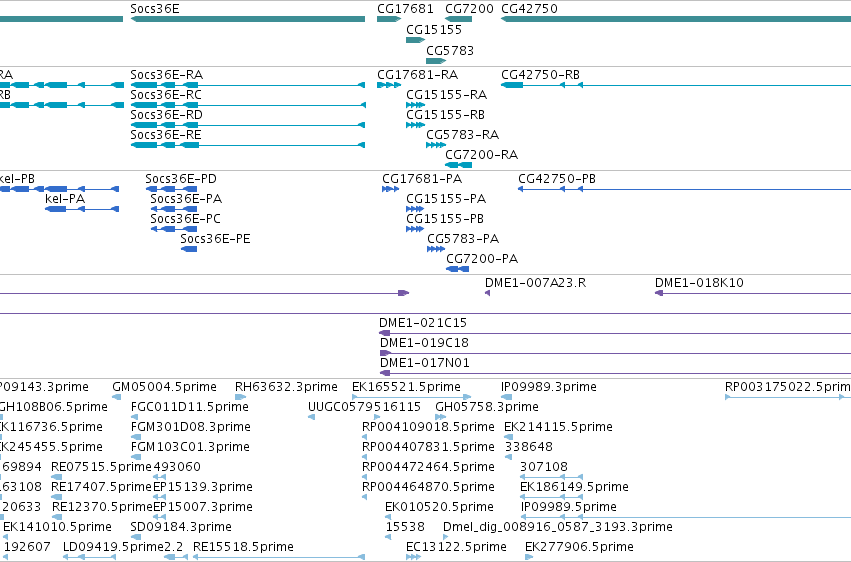The image size is (851, 562).
Task: Click protein Socs36E-PA
Action: click(x=186, y=199)
